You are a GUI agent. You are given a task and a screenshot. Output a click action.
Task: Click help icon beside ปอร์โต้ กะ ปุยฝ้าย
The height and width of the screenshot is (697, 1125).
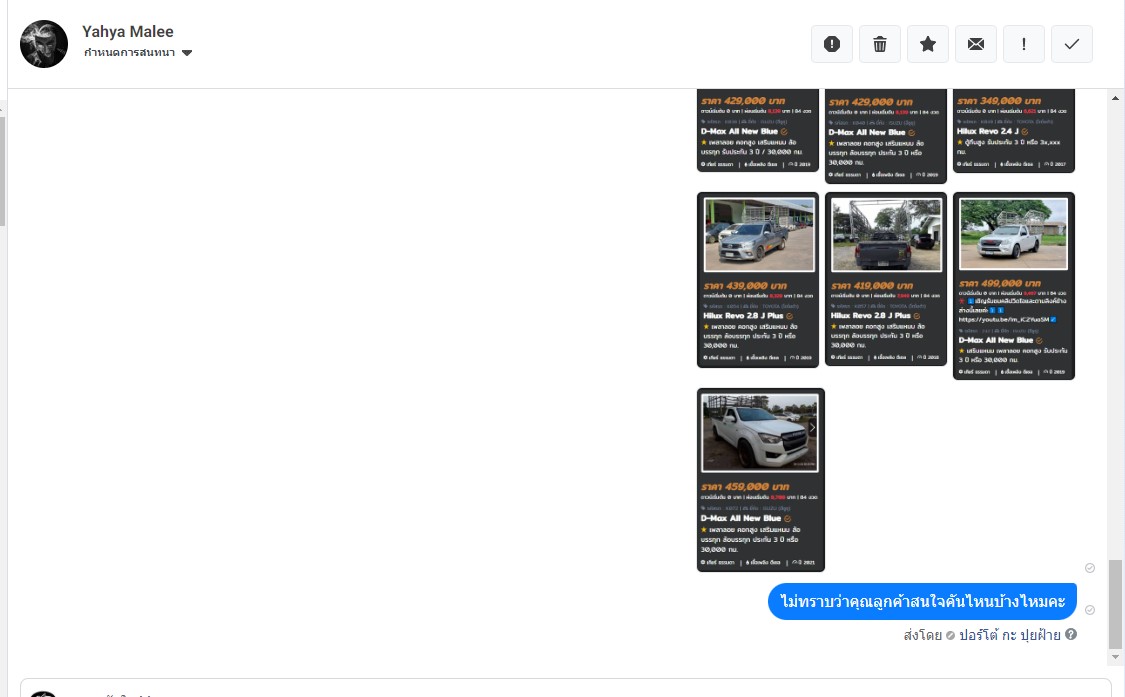[x=1070, y=635]
